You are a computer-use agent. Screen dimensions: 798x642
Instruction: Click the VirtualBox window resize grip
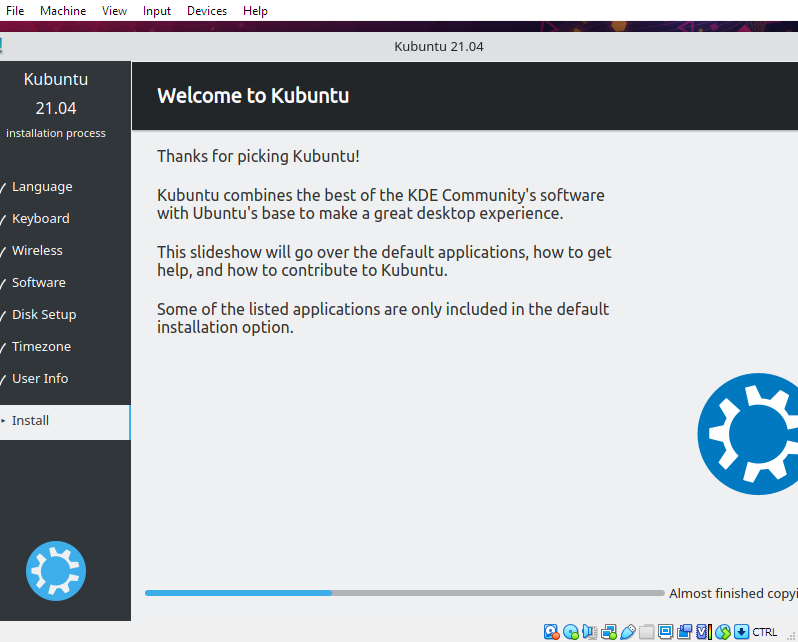coord(791,636)
